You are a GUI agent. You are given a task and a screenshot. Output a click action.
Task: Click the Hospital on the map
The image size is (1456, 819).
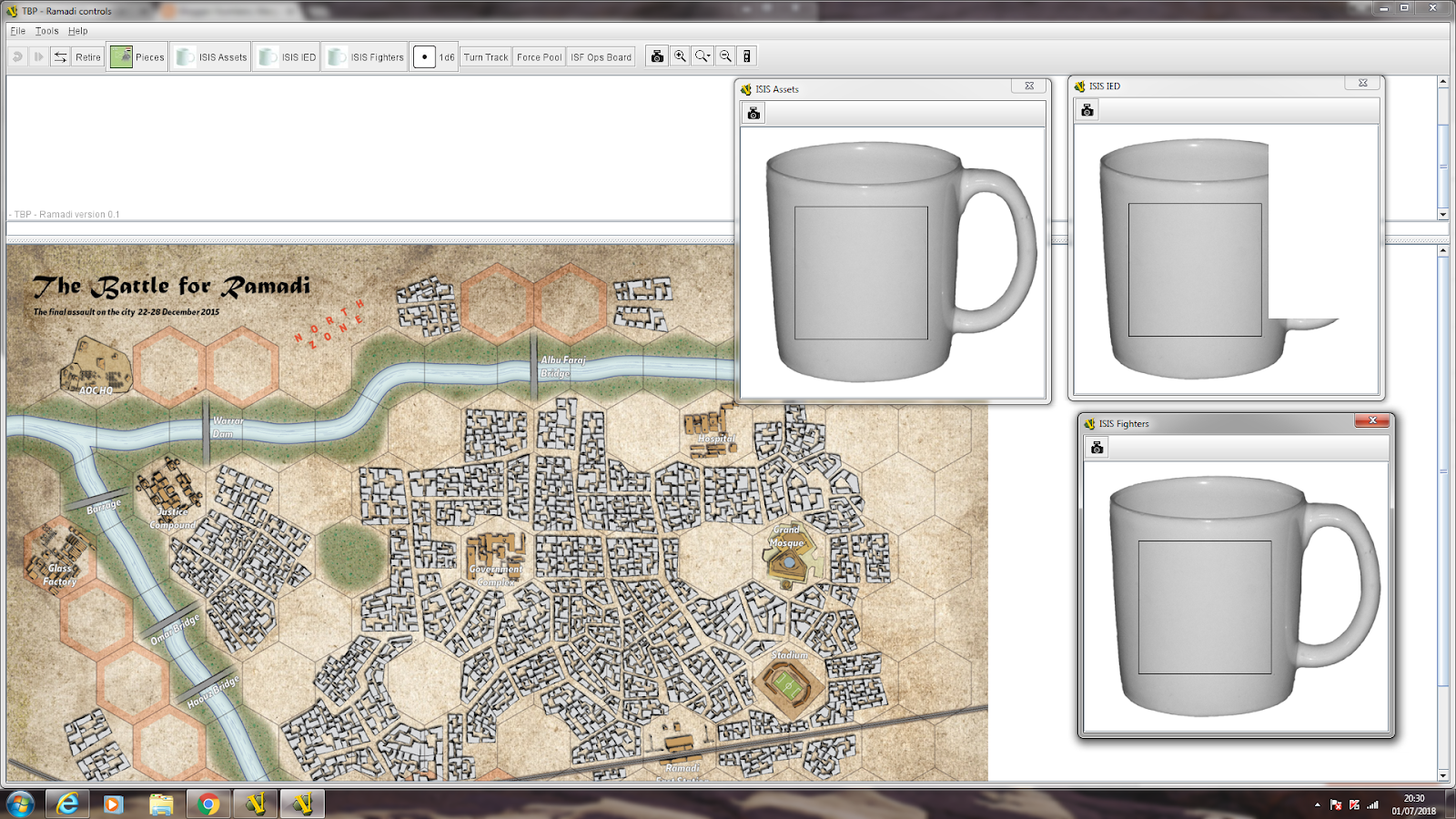click(713, 430)
